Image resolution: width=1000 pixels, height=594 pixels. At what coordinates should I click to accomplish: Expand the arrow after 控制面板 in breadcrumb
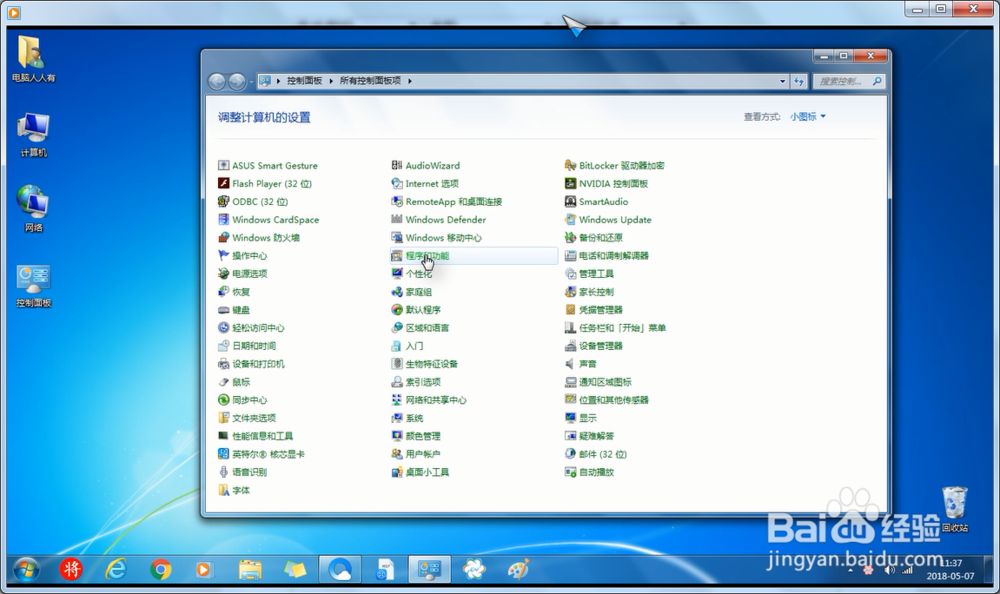pos(331,81)
